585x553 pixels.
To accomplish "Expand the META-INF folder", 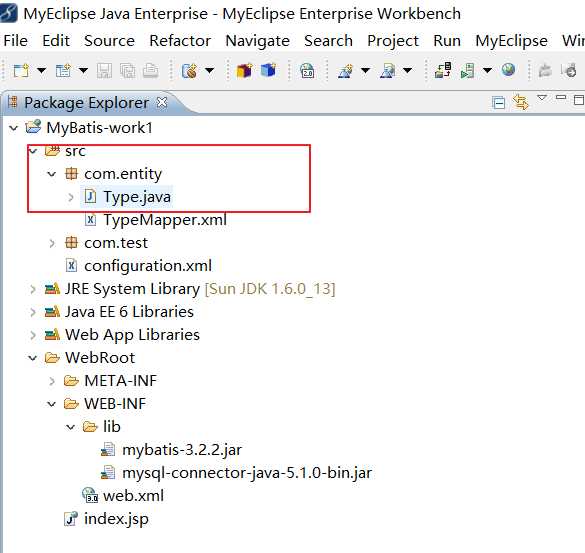I will [52, 381].
